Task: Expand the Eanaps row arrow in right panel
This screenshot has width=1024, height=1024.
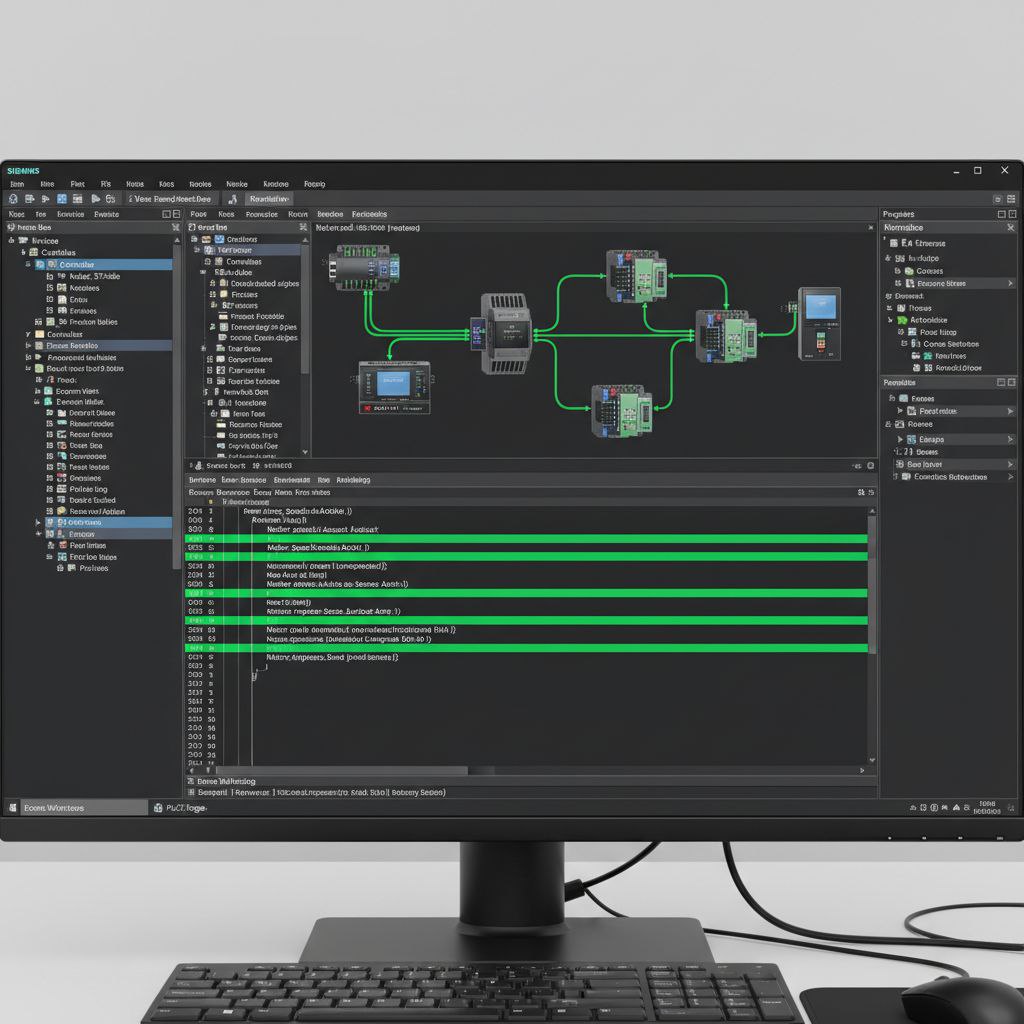Action: tap(1008, 439)
